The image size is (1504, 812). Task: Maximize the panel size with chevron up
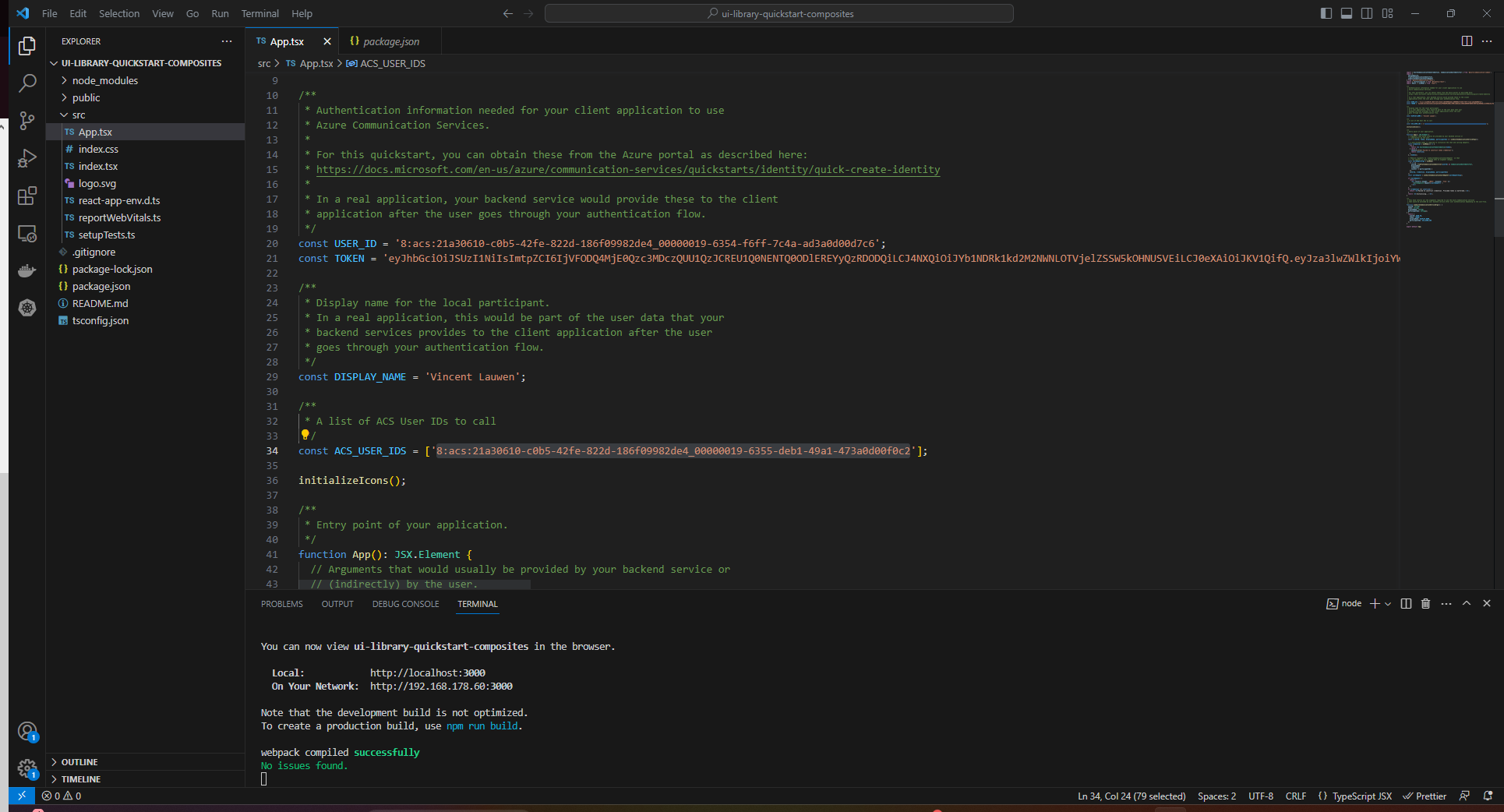click(x=1467, y=604)
